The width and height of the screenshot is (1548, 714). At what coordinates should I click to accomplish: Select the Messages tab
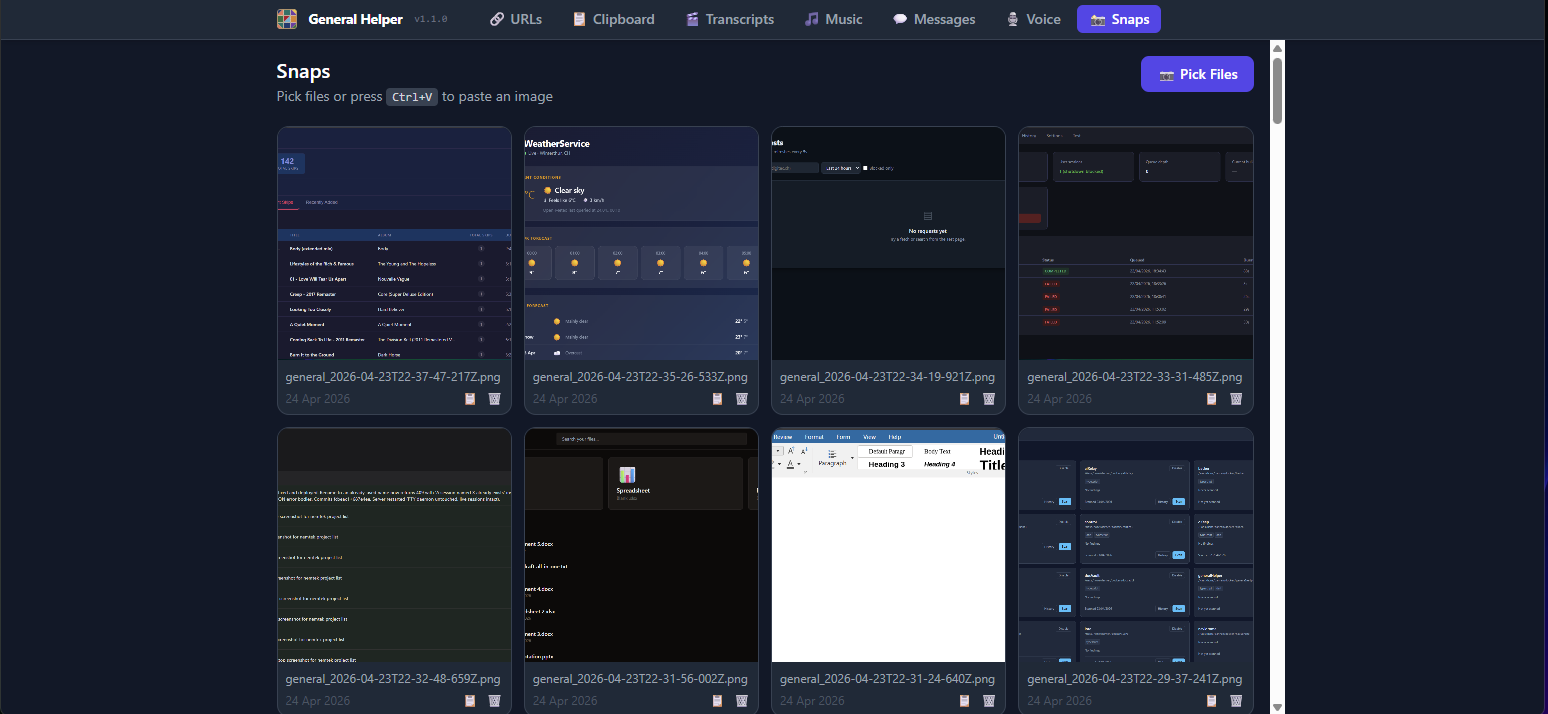(x=934, y=19)
